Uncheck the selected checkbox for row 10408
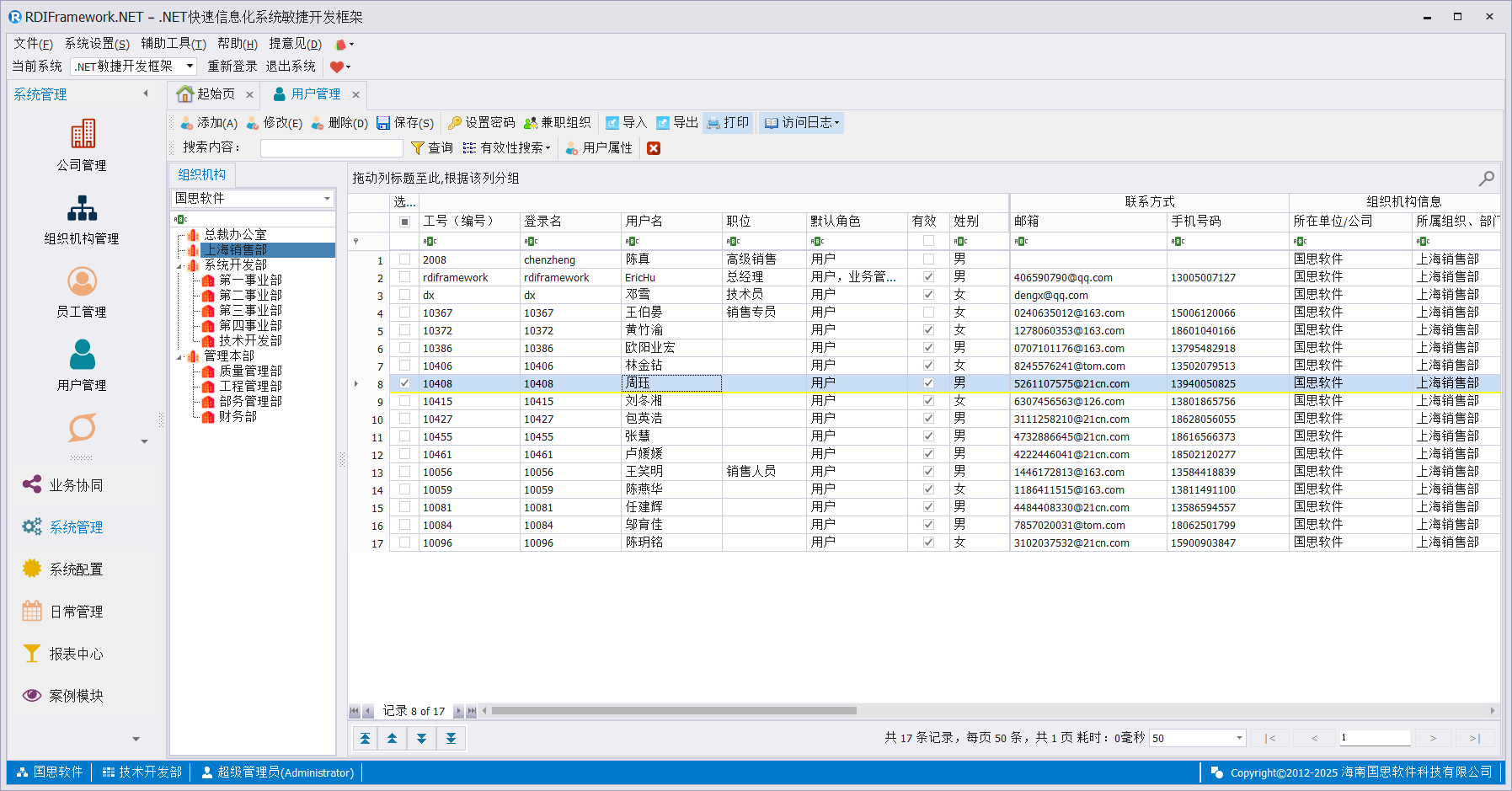Image resolution: width=1512 pixels, height=791 pixels. coord(405,383)
